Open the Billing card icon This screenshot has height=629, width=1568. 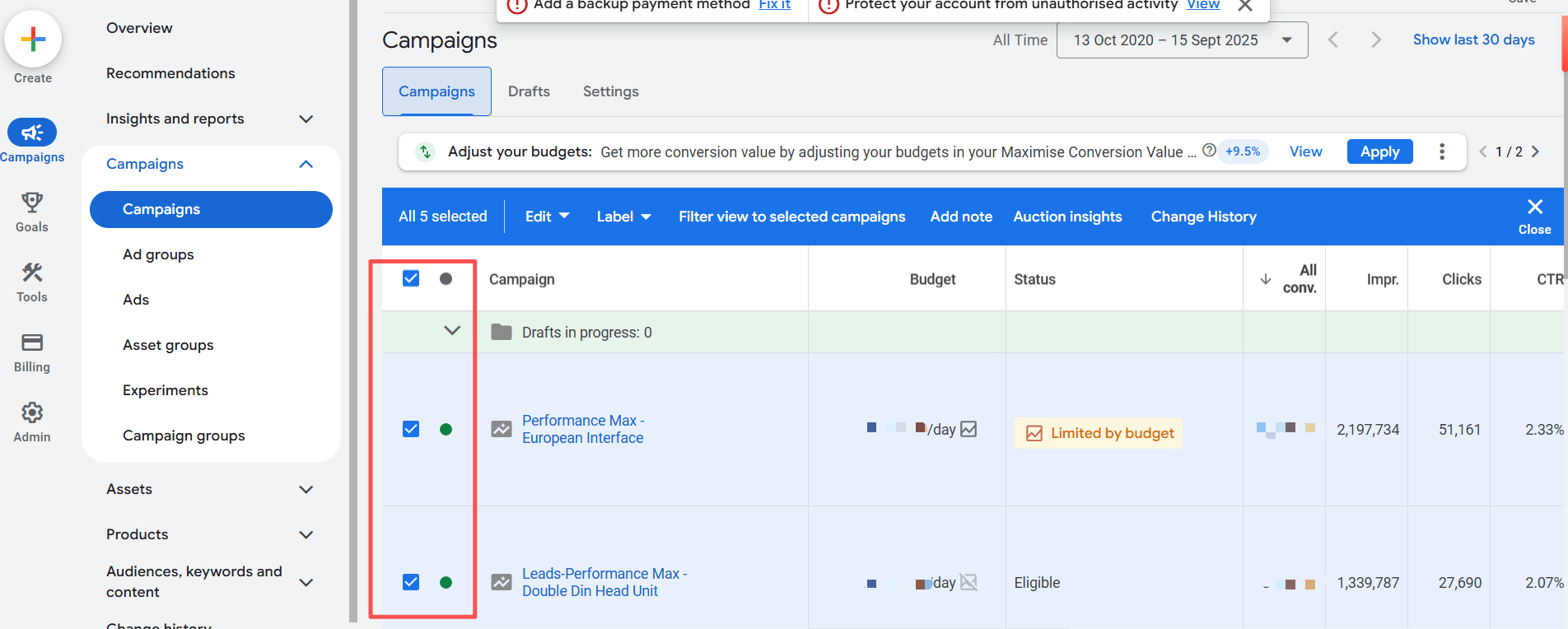[x=32, y=342]
